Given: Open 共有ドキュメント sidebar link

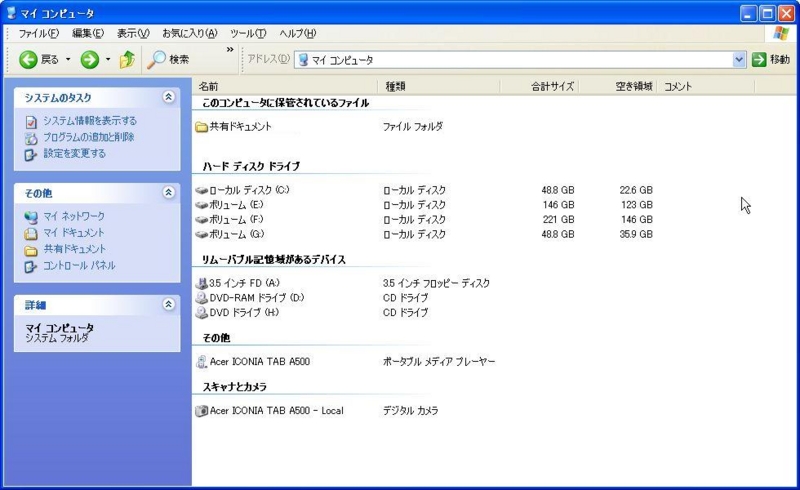Looking at the screenshot, I should [74, 249].
